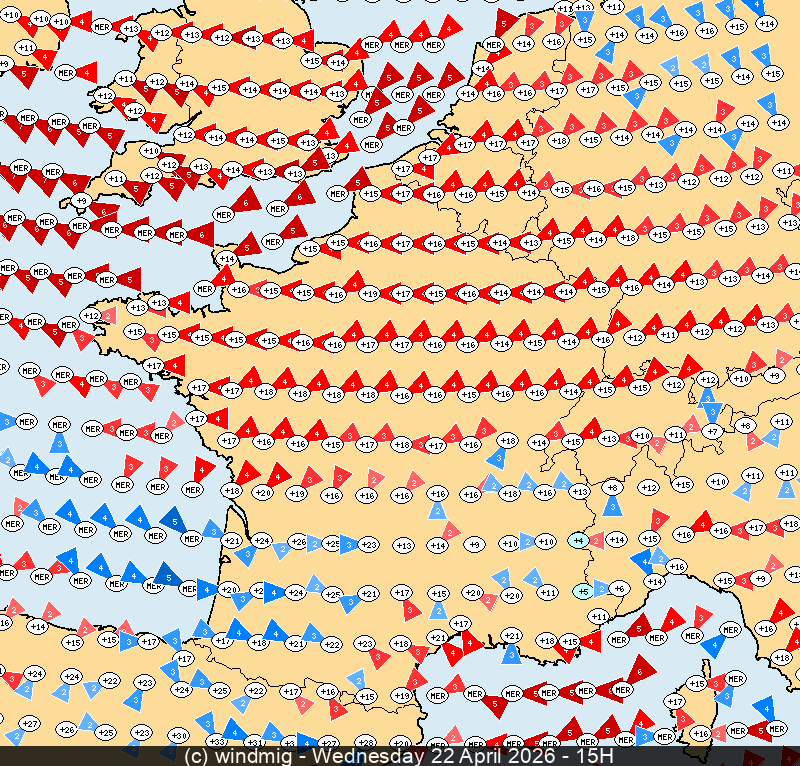This screenshot has height=766, width=800.
Task: Select the +30 temperature label in Spain
Action: coord(178,736)
